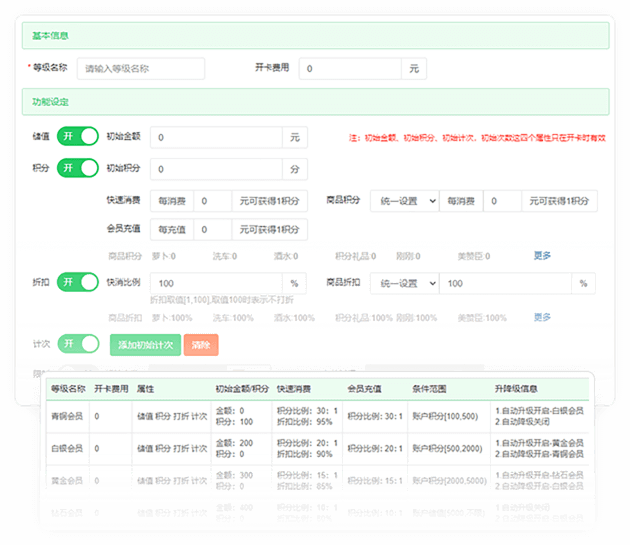630x545 pixels.
Task: Click the 萝卜:100% discount entry
Action: (172, 318)
